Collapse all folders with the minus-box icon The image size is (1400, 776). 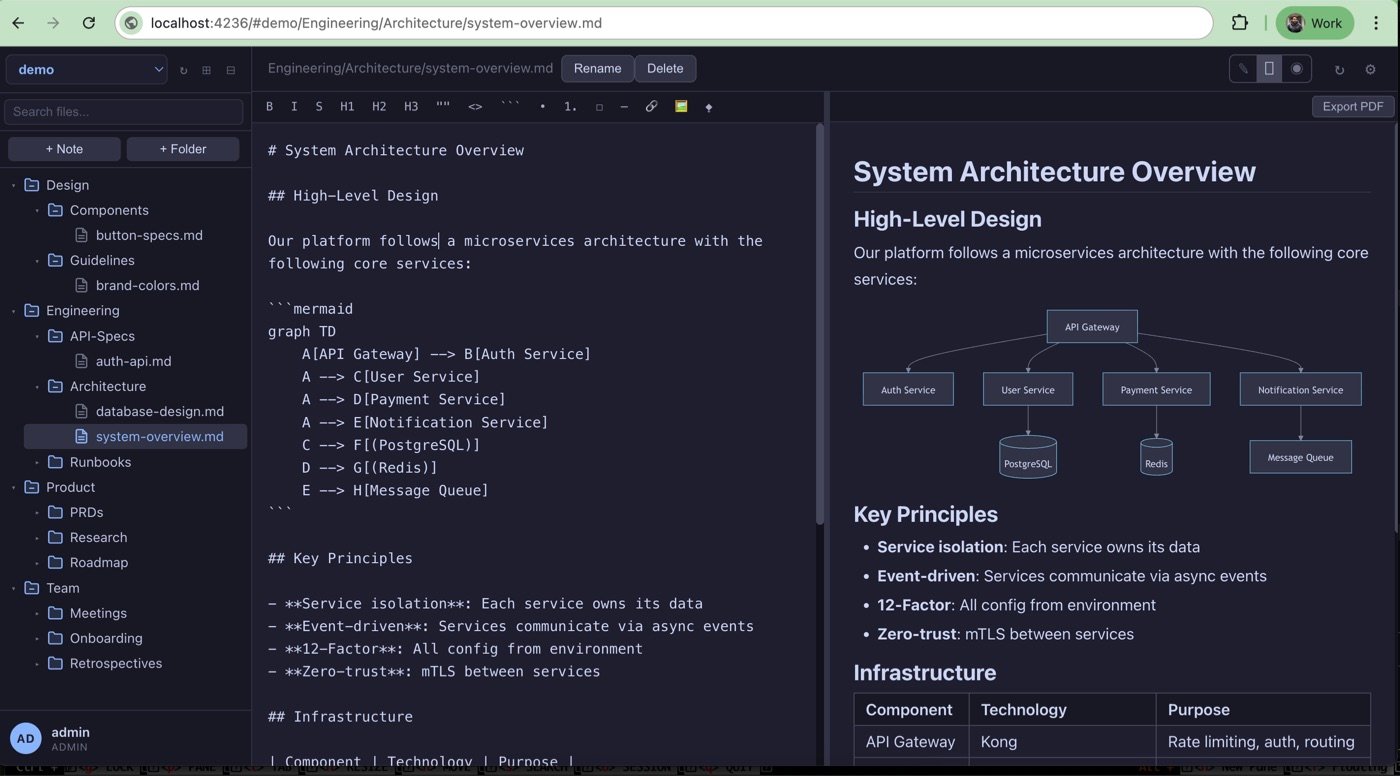click(x=231, y=70)
